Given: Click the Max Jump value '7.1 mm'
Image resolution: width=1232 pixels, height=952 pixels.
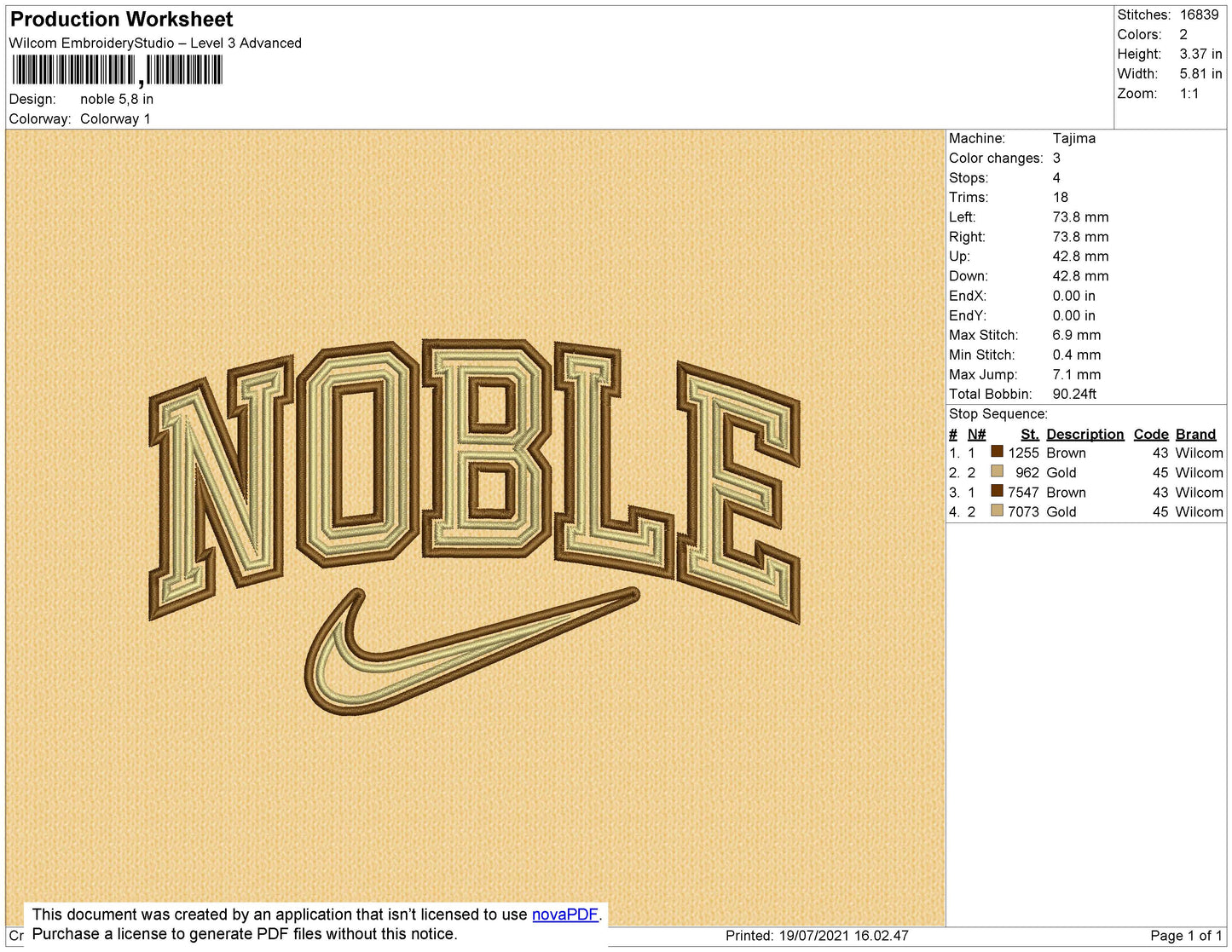Looking at the screenshot, I should point(1076,374).
